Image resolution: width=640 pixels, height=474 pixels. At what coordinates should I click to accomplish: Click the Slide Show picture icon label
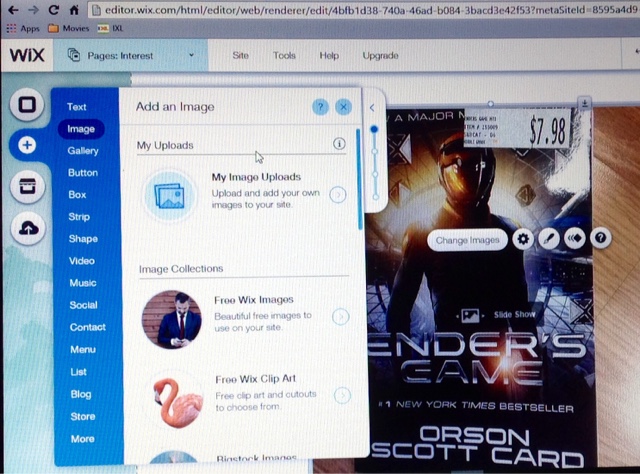click(470, 316)
